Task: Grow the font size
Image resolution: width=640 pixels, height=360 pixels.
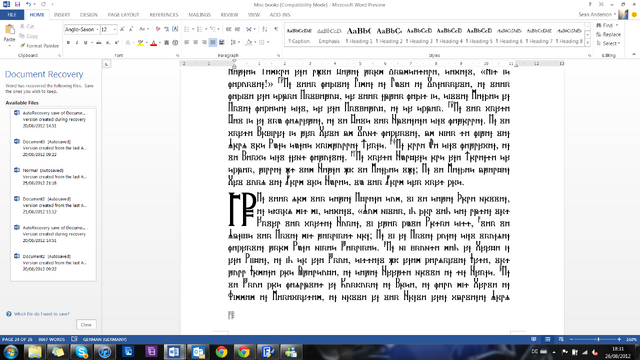Action: [x=122, y=29]
